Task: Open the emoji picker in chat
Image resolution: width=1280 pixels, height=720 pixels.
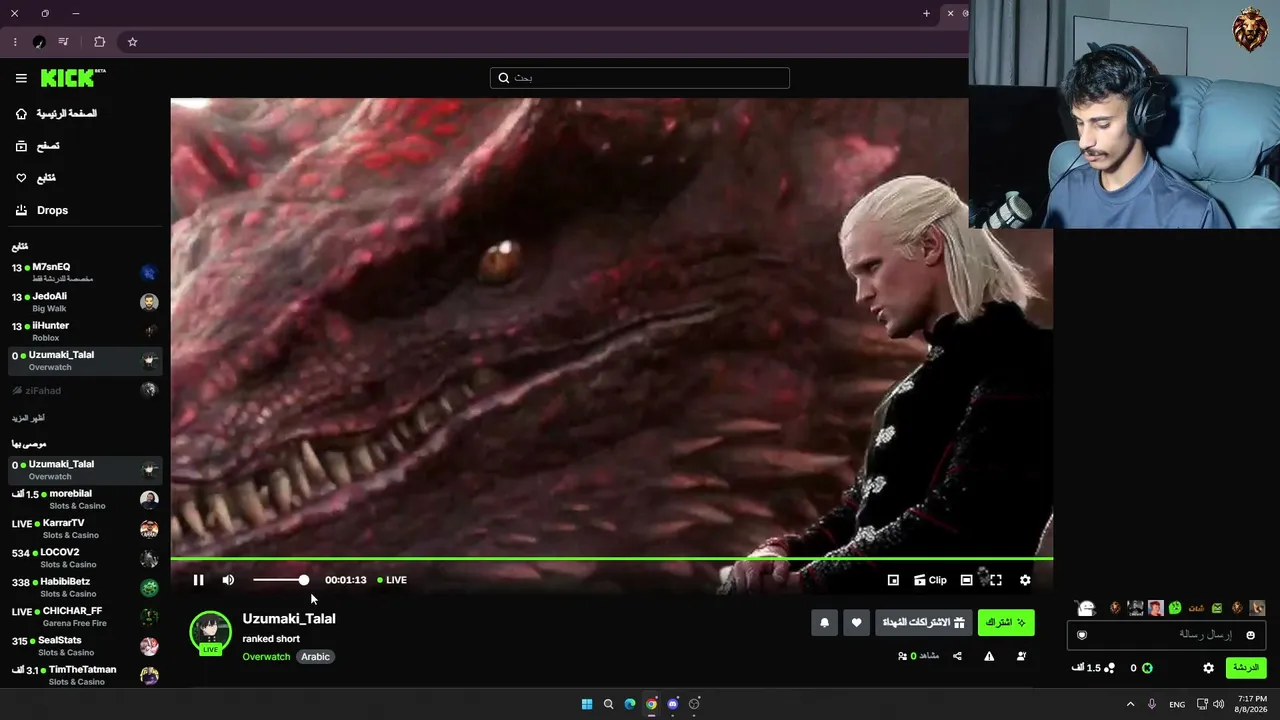Action: (x=1250, y=635)
